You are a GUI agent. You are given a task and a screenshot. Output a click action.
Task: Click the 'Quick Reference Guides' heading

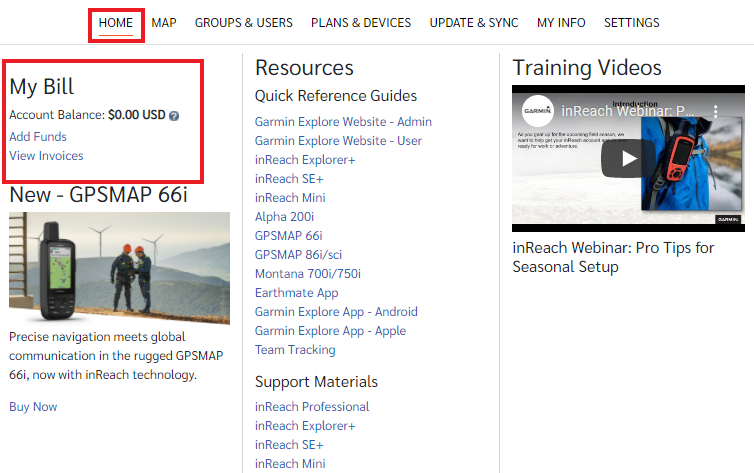(336, 96)
